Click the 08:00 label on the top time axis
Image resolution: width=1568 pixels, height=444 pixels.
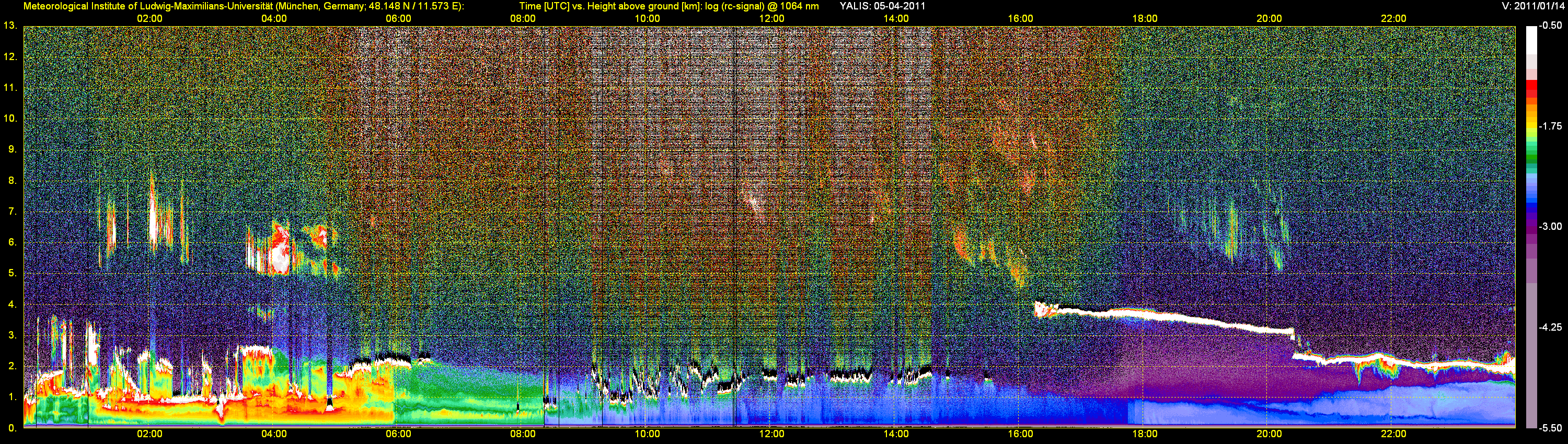click(523, 18)
